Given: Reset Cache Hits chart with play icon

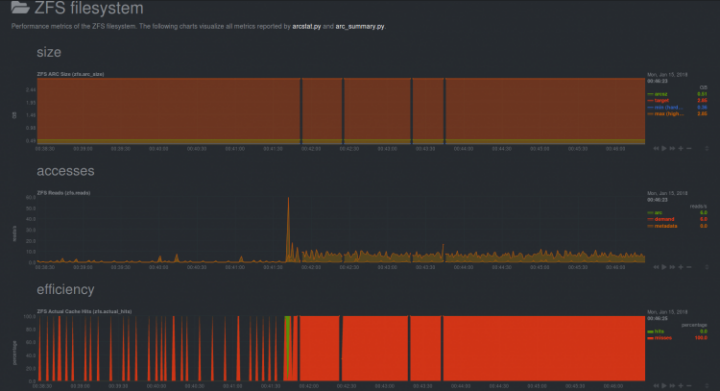Looking at the screenshot, I should coord(664,385).
